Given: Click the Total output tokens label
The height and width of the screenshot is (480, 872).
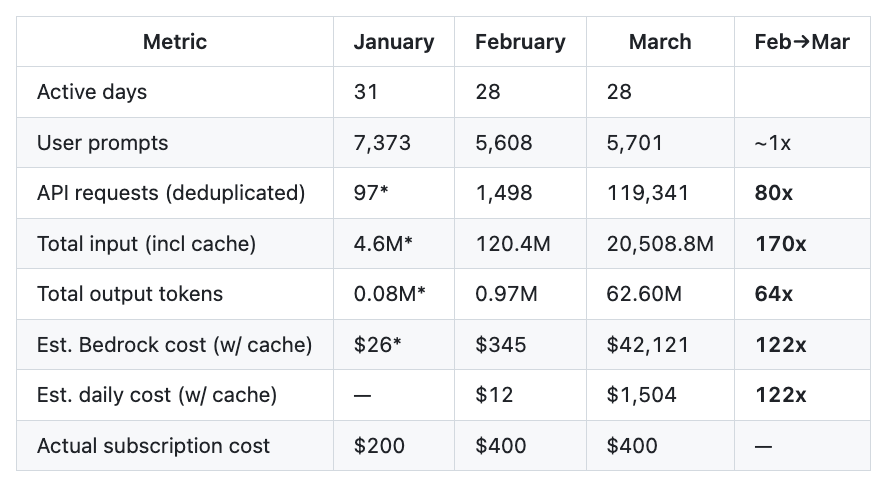Looking at the screenshot, I should tap(130, 294).
